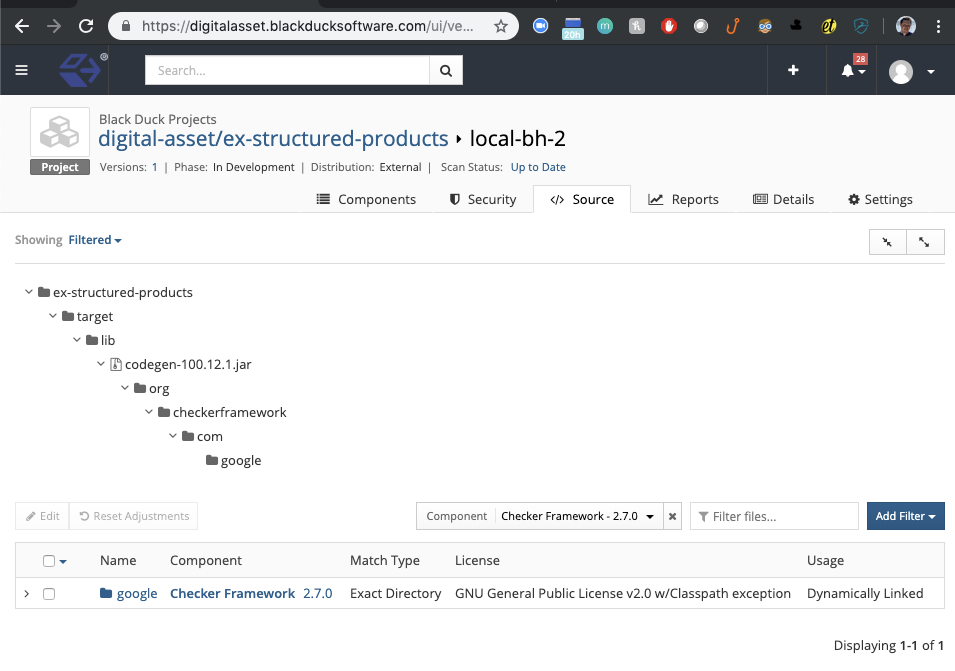
Task: Open the project Settings tab
Action: 880,199
